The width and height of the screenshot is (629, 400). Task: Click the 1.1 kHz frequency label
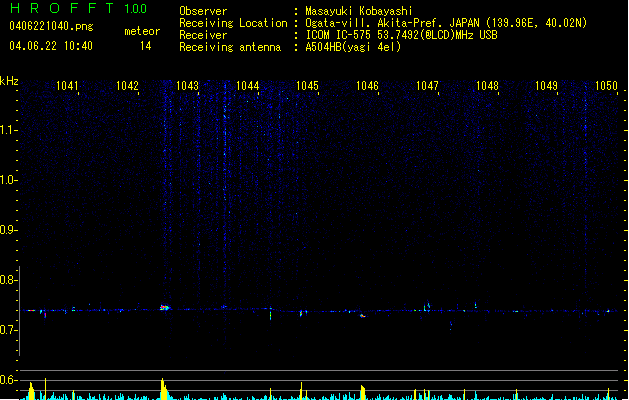tap(8, 130)
